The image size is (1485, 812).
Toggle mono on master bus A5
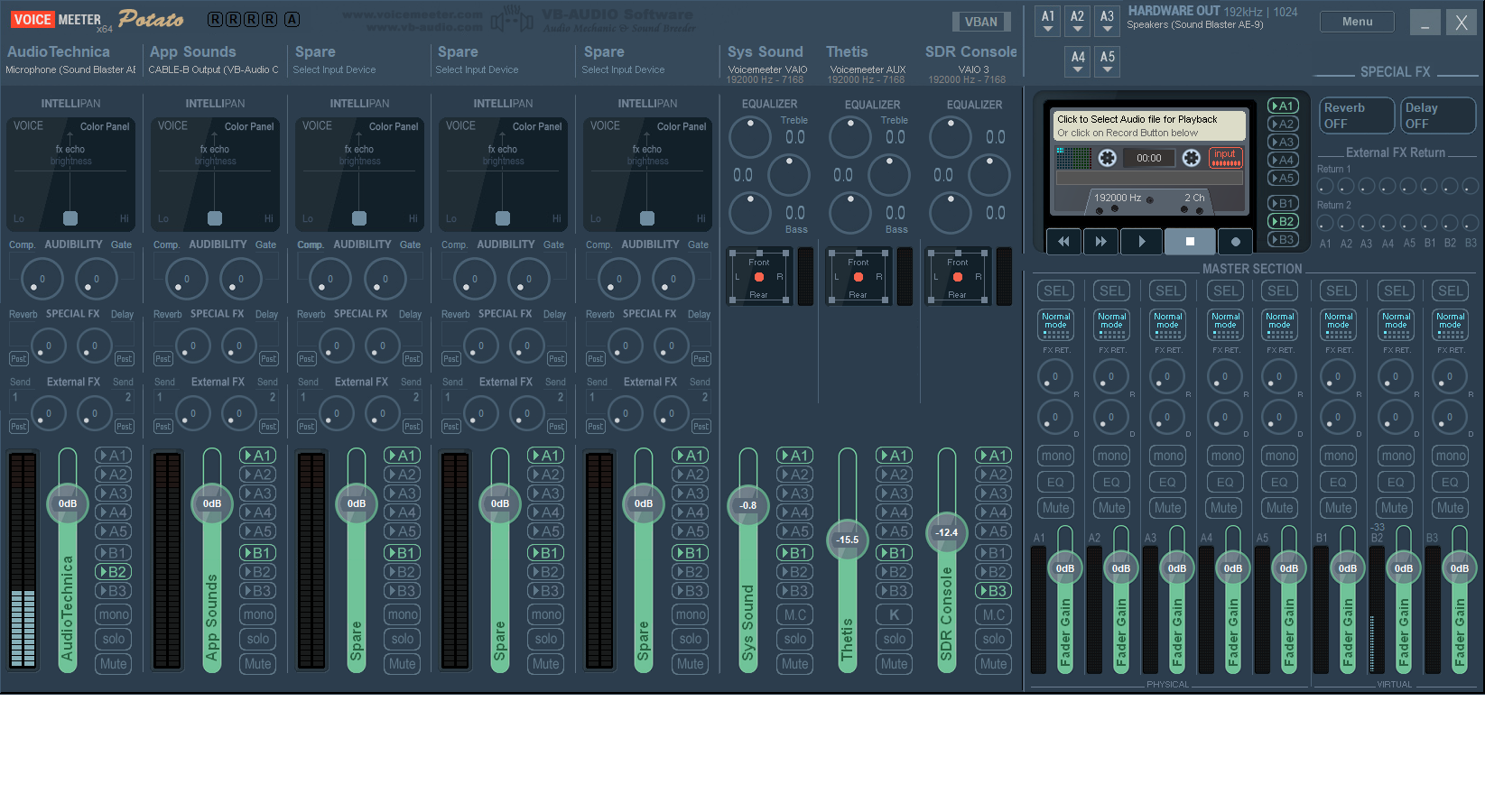(1280, 456)
